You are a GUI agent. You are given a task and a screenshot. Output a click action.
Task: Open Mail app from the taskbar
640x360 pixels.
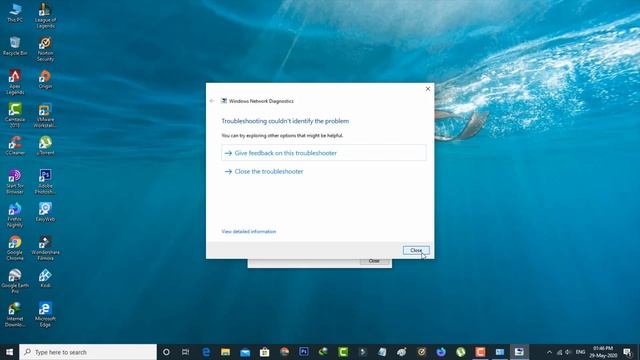click(x=245, y=352)
